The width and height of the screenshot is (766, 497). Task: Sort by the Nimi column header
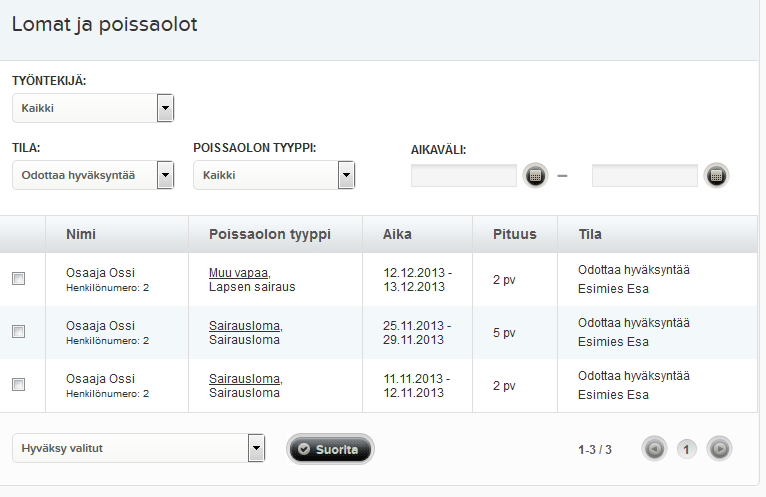tap(81, 234)
